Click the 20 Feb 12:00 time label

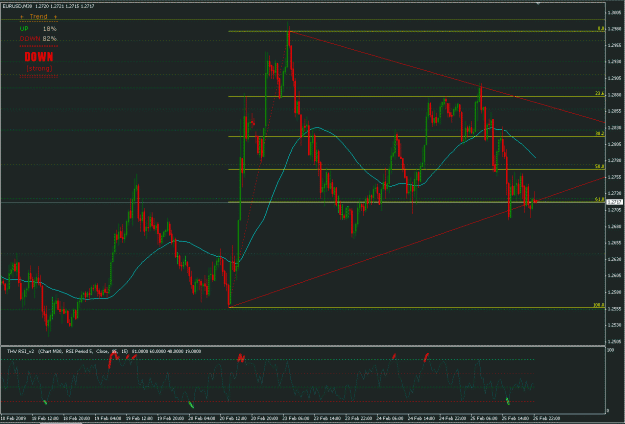(232, 418)
